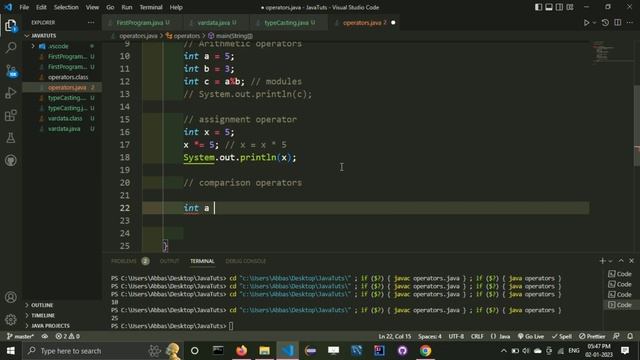Open the Manage gear icon

click(x=11, y=319)
